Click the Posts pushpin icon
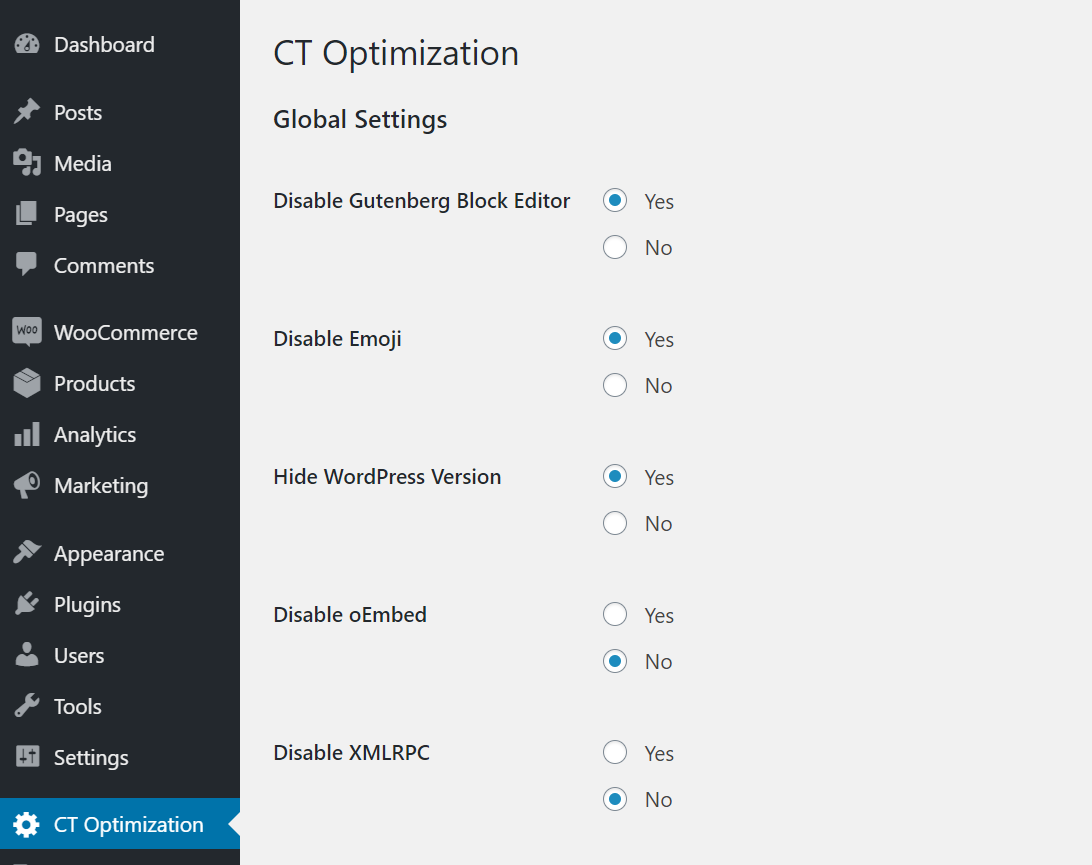 pyautogui.click(x=27, y=112)
